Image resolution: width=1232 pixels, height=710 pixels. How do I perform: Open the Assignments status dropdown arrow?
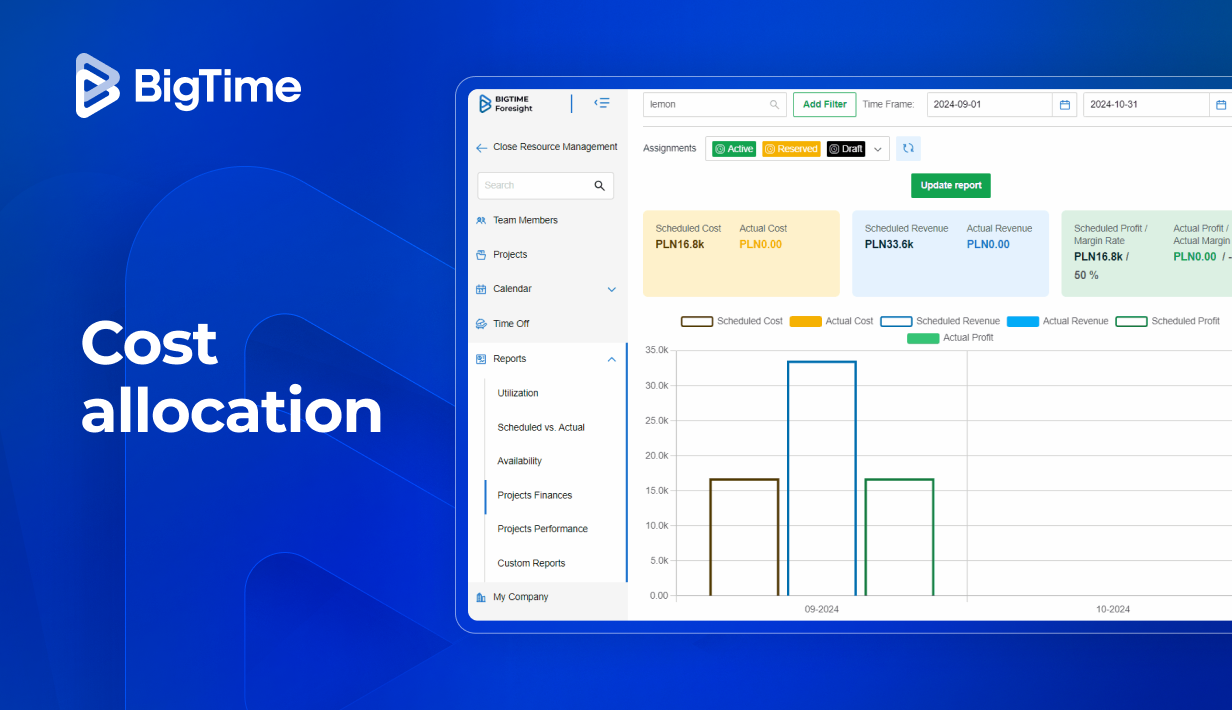point(878,149)
